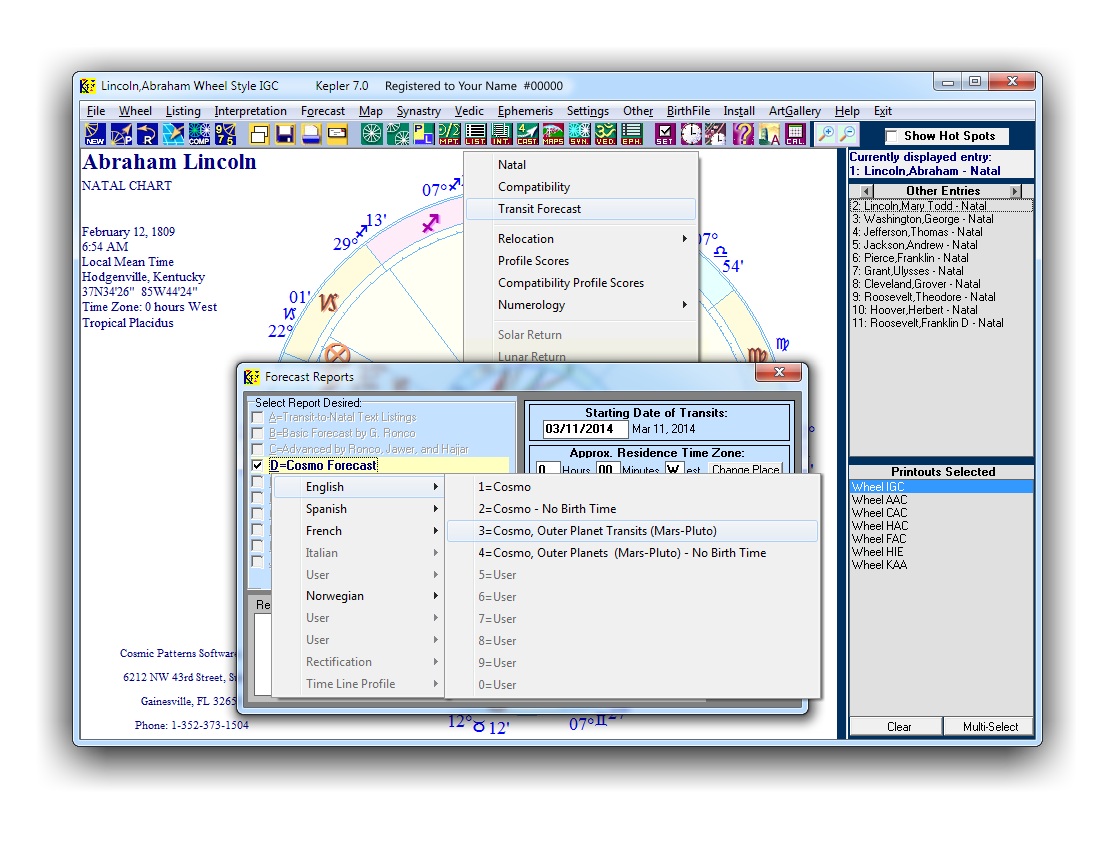Click the CAST forecast icon
Image resolution: width=1112 pixels, height=856 pixels.
pos(527,134)
